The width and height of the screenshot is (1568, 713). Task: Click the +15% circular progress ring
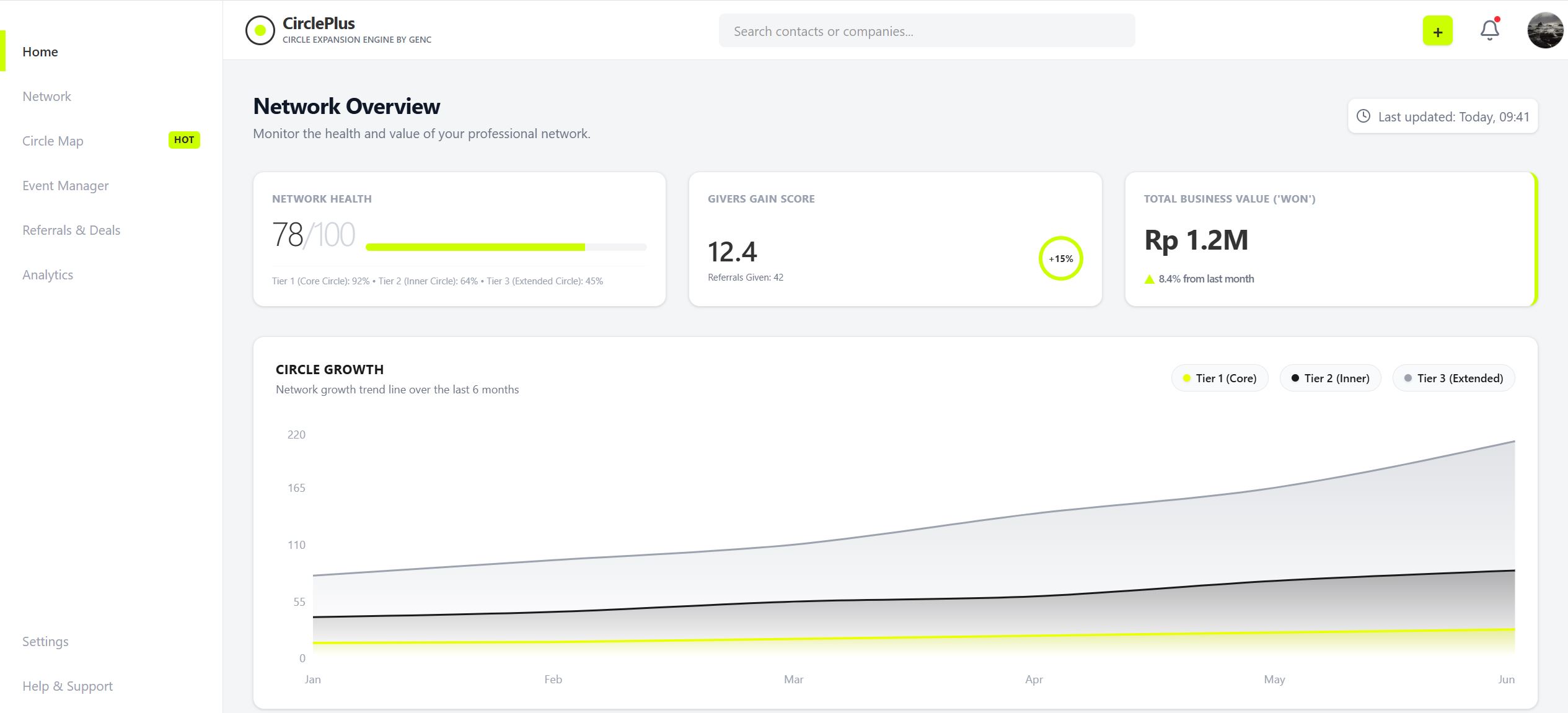(x=1060, y=258)
